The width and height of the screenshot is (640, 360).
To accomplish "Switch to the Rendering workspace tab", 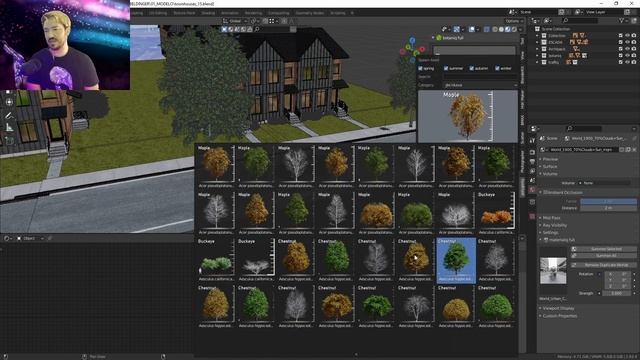I will (253, 13).
